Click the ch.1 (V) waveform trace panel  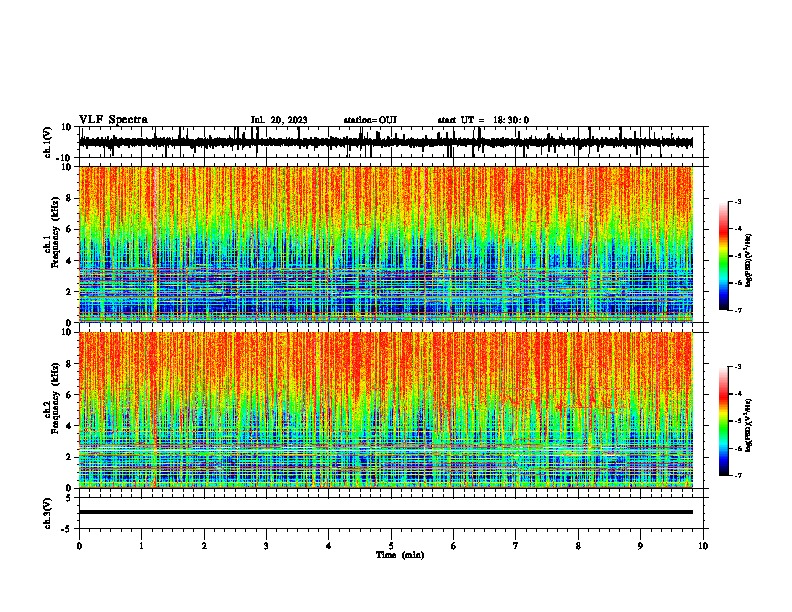pos(391,142)
